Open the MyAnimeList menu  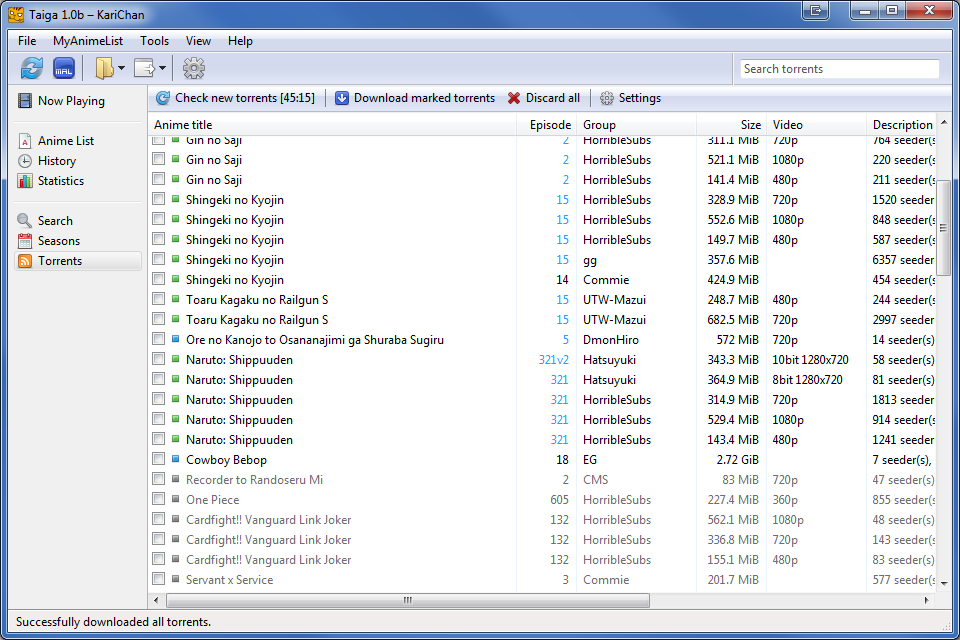point(88,41)
